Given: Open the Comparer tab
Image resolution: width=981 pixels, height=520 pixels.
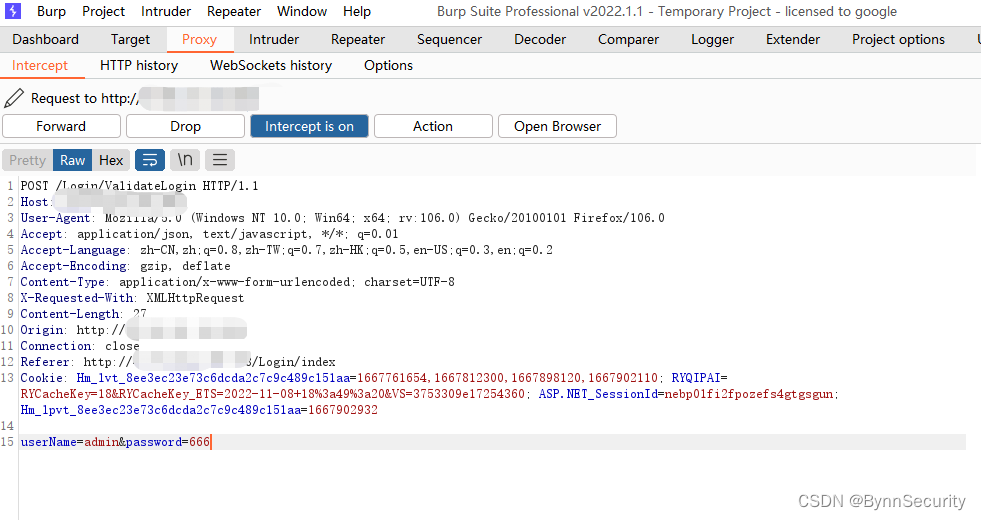Looking at the screenshot, I should [628, 39].
